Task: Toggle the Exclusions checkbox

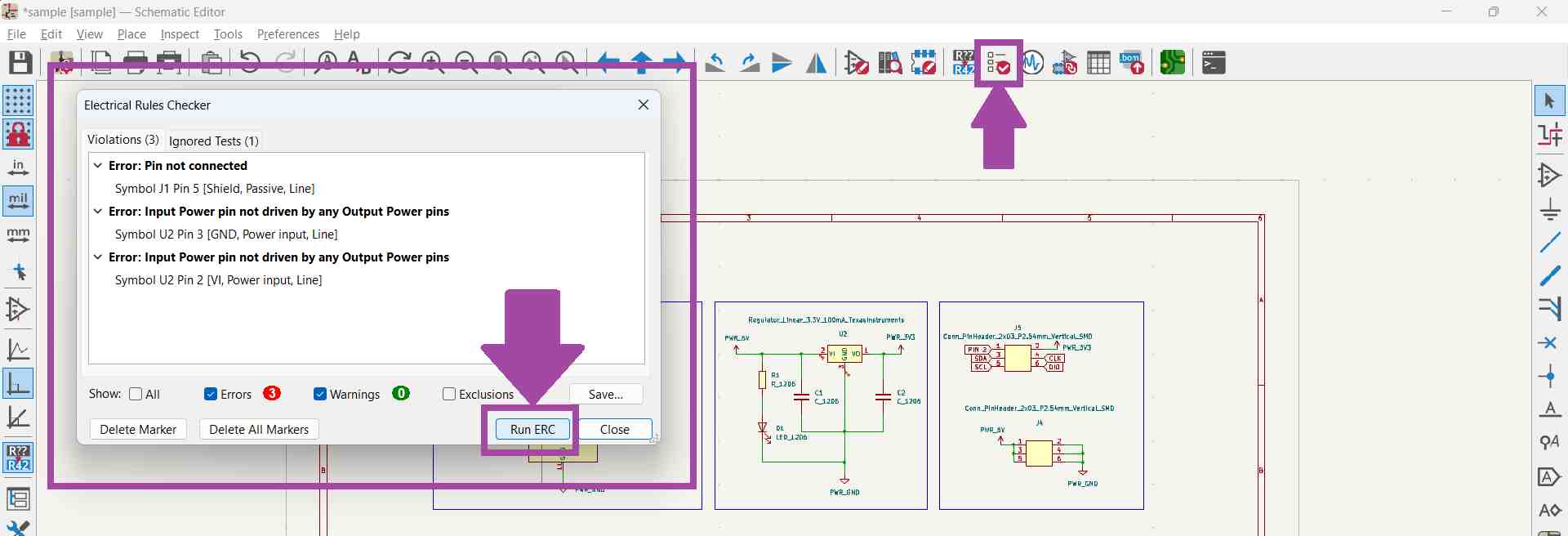Action: 449,395
